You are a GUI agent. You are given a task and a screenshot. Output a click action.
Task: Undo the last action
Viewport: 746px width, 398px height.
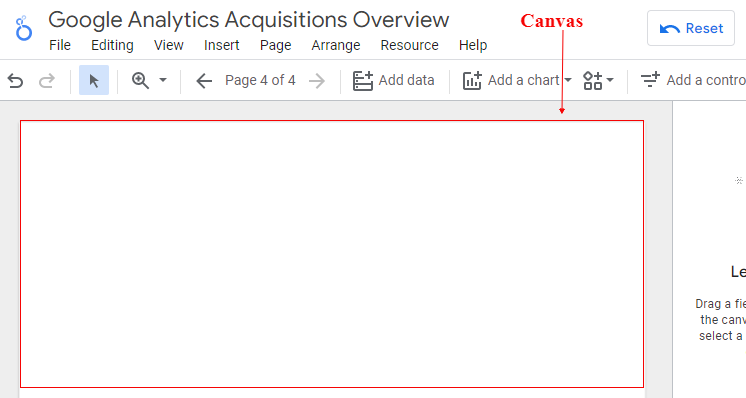tap(15, 80)
